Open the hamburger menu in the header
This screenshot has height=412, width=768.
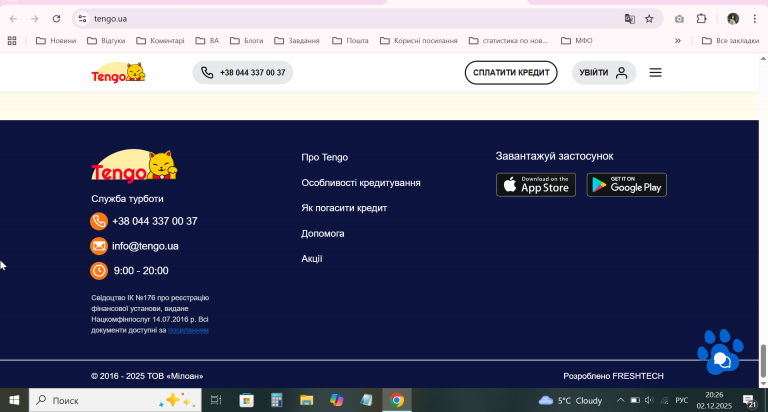coord(655,73)
